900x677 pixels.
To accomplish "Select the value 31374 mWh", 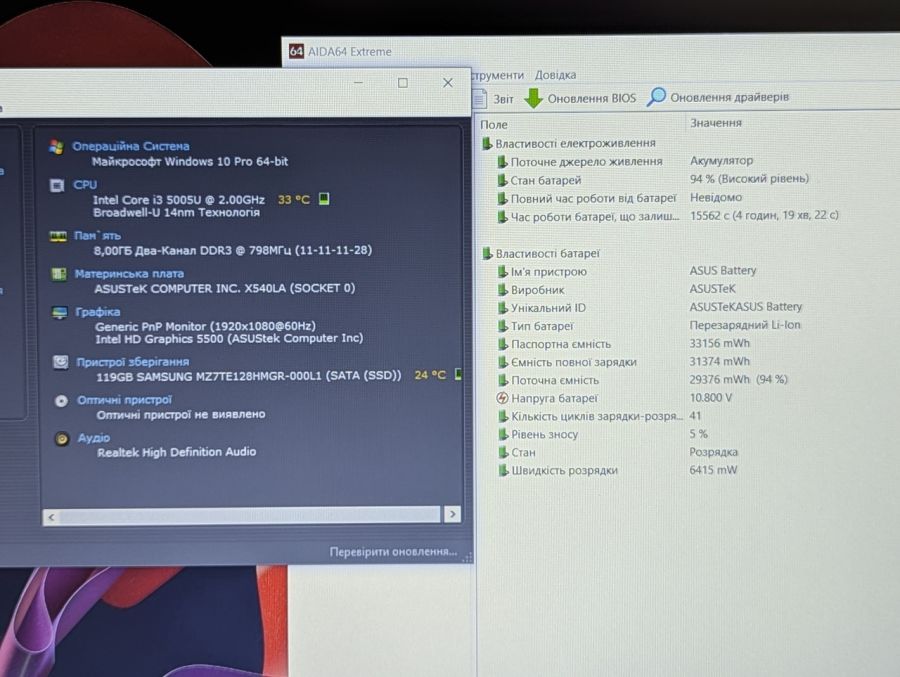I will [x=720, y=361].
